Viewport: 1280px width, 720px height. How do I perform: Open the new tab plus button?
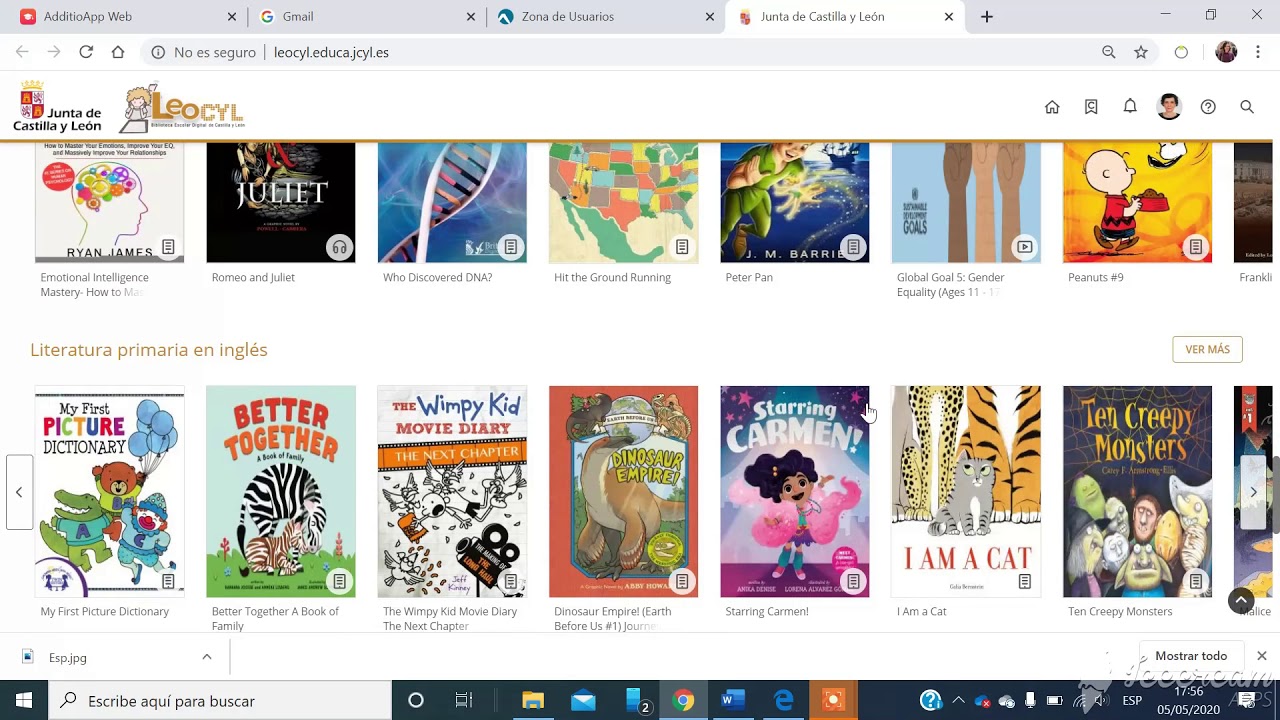(x=987, y=17)
